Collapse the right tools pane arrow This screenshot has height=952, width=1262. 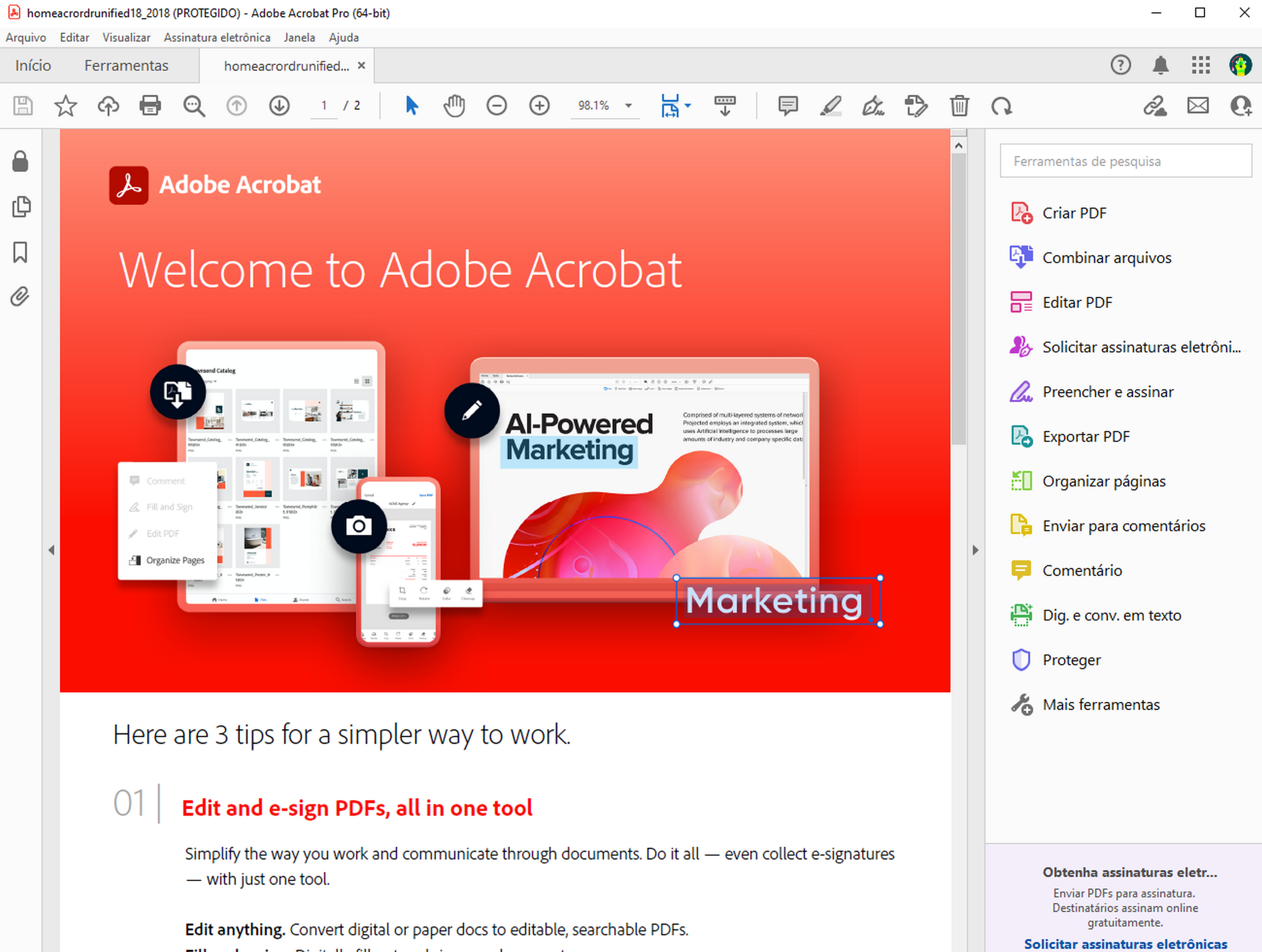(x=975, y=550)
